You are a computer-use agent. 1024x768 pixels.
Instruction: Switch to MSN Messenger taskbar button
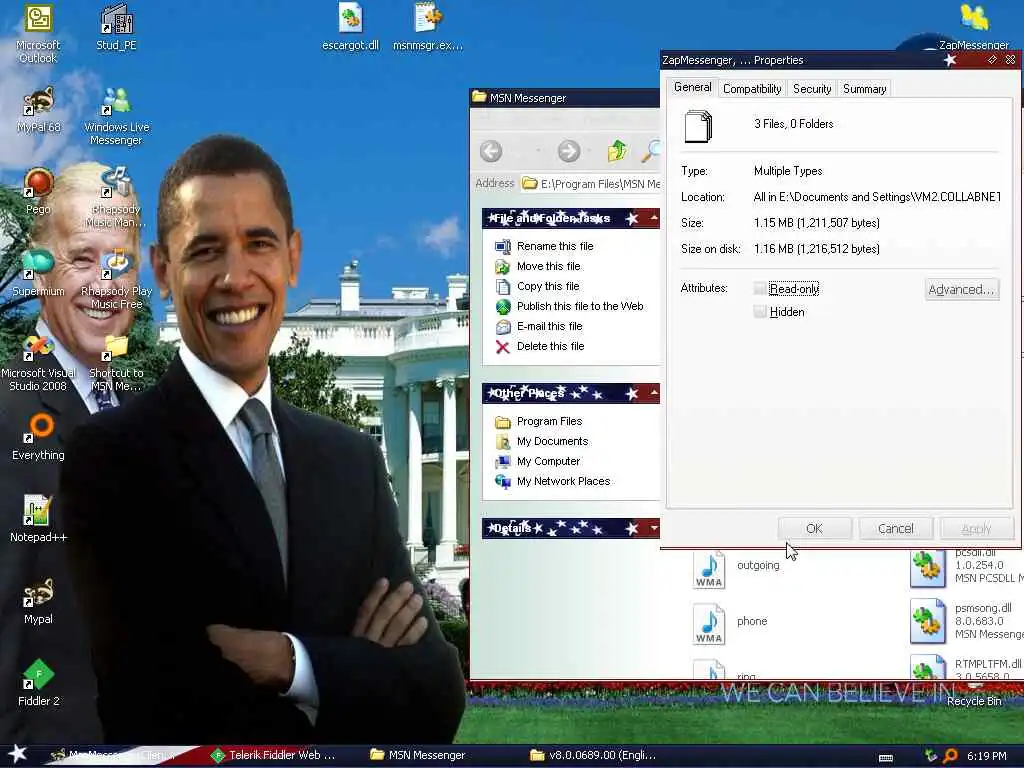pyautogui.click(x=418, y=755)
